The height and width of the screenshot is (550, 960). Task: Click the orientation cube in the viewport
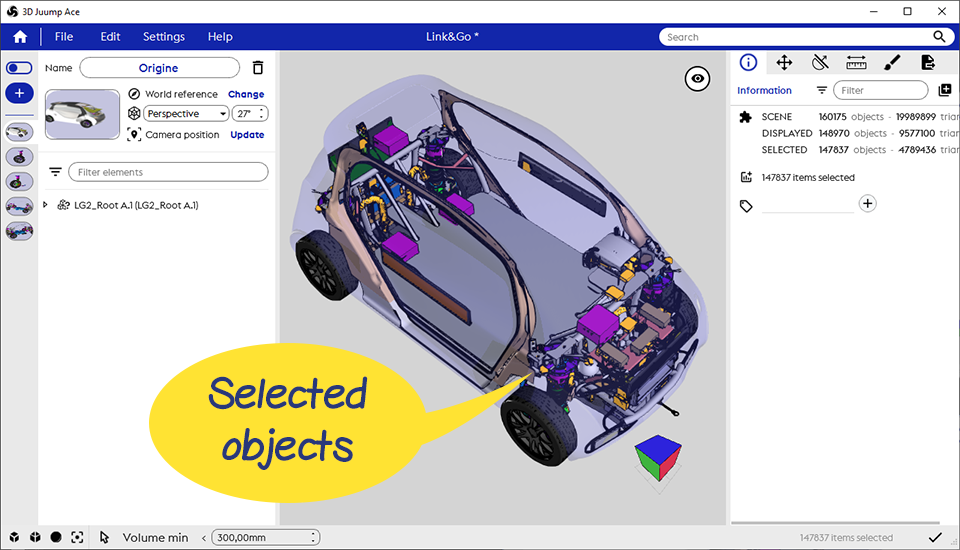658,458
